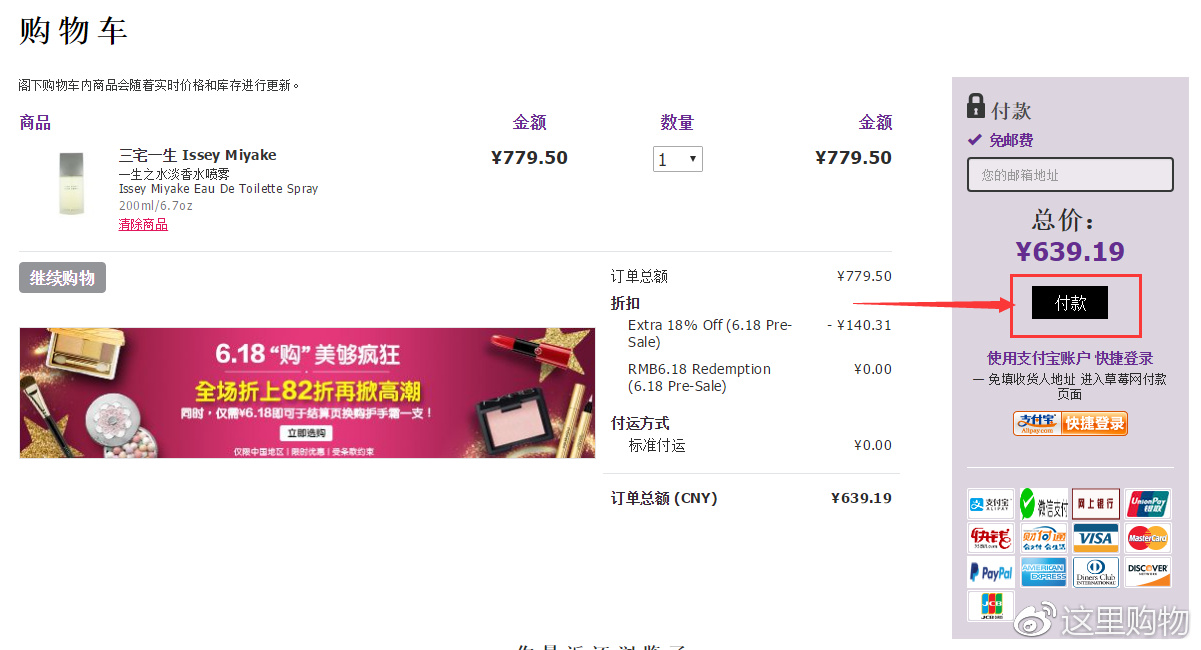Choose the JCB card icon

click(x=991, y=606)
